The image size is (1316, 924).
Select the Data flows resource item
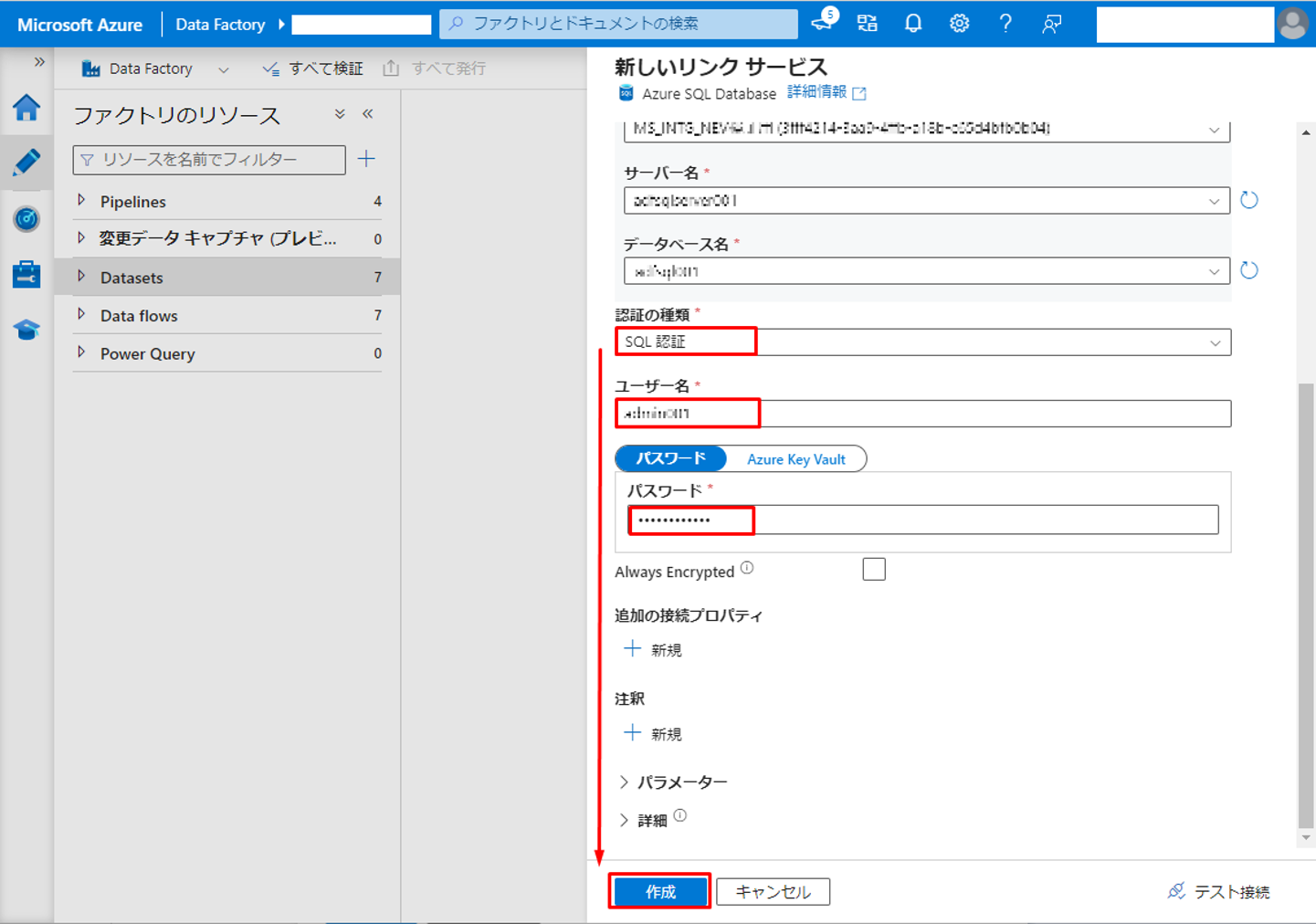(139, 316)
